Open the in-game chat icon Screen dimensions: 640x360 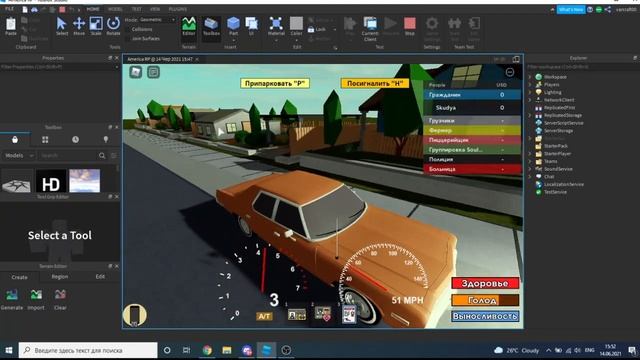[153, 72]
